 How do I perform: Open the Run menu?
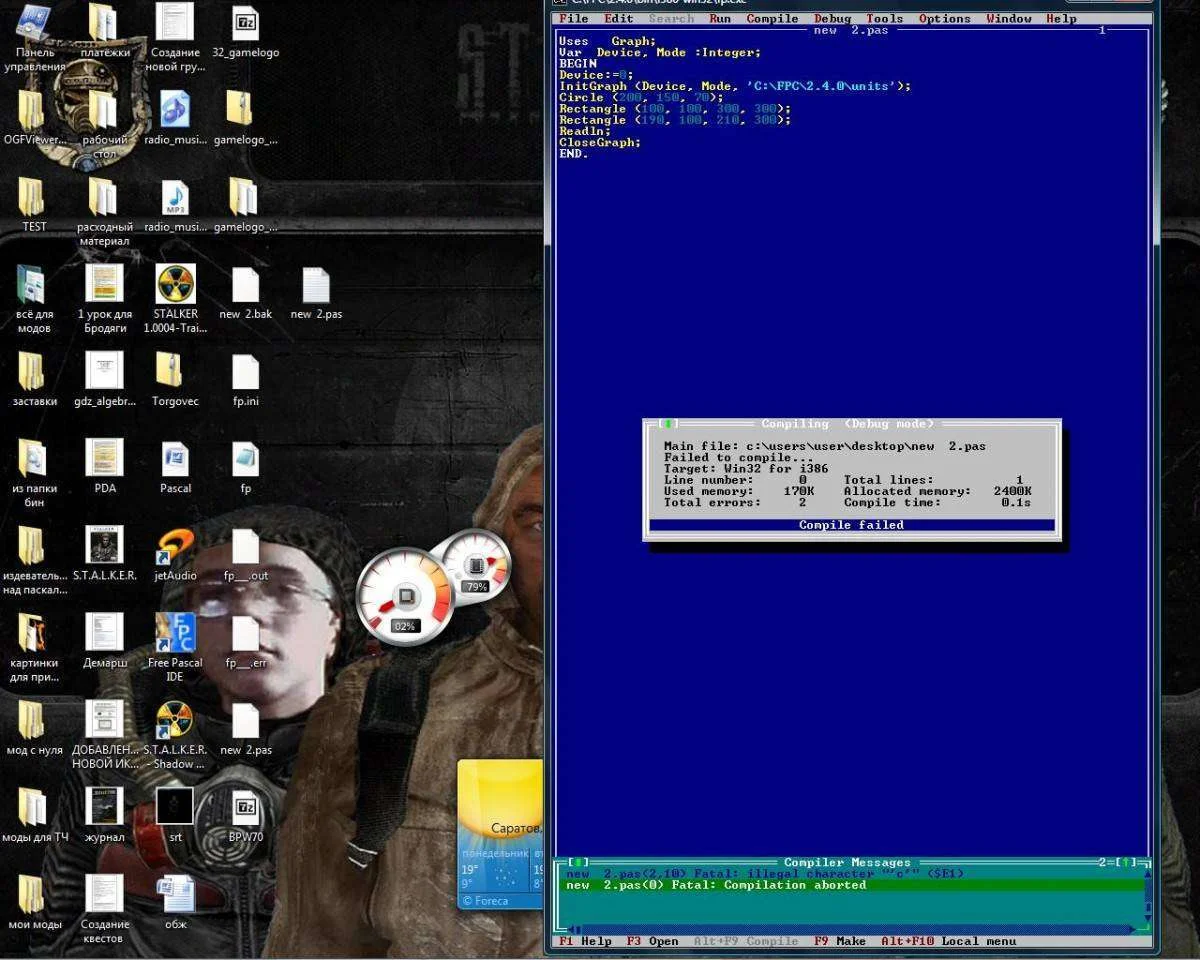[x=720, y=19]
